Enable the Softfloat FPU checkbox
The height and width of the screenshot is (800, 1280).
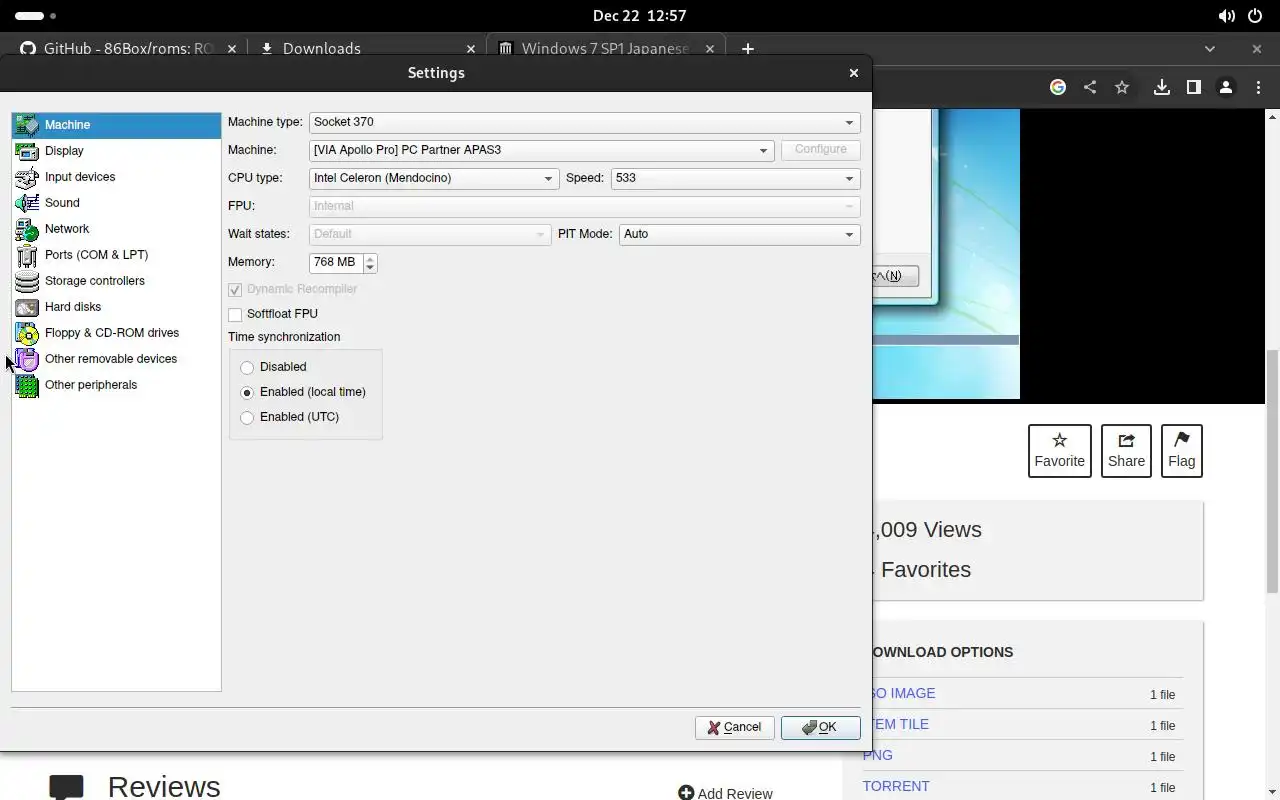click(x=235, y=314)
